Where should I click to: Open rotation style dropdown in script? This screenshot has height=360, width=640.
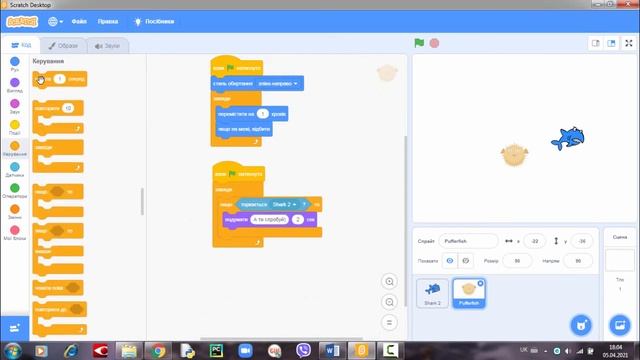pyautogui.click(x=278, y=84)
